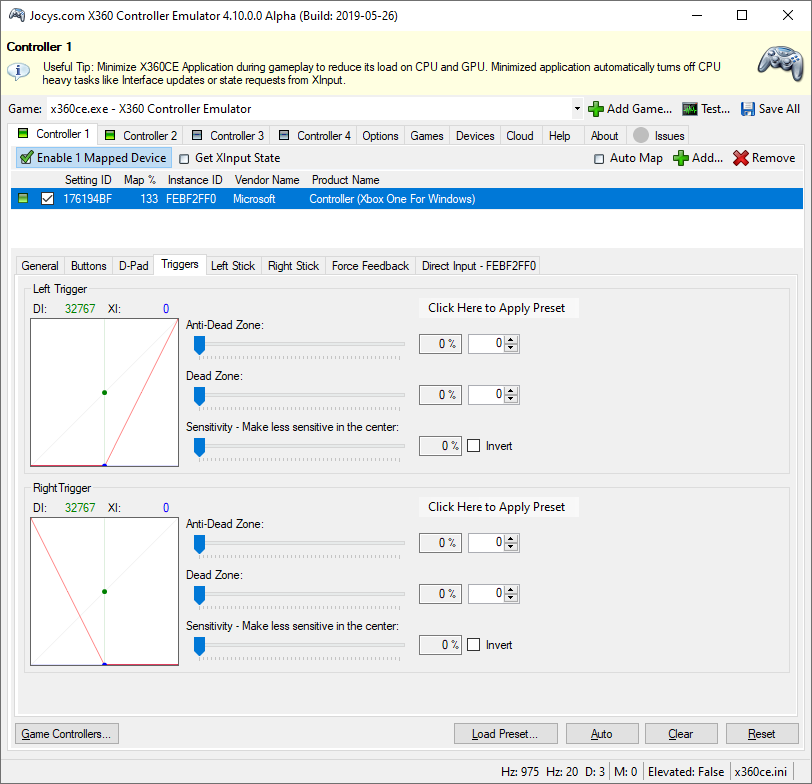Check Invert for the Left Trigger
This screenshot has width=812, height=784.
[474, 446]
